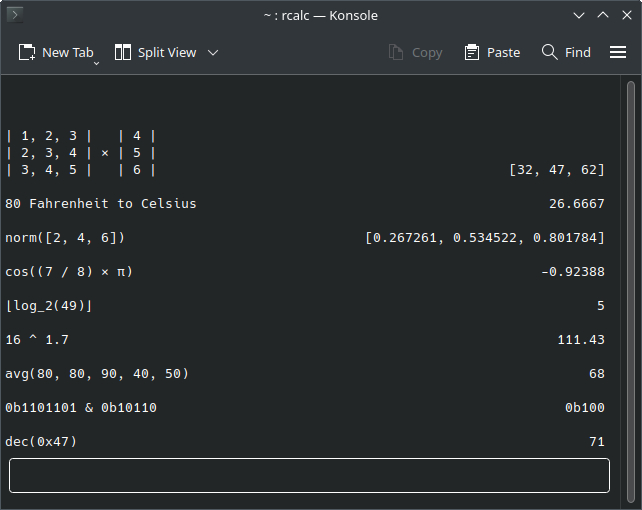Click the floor log result 5

[601, 306]
